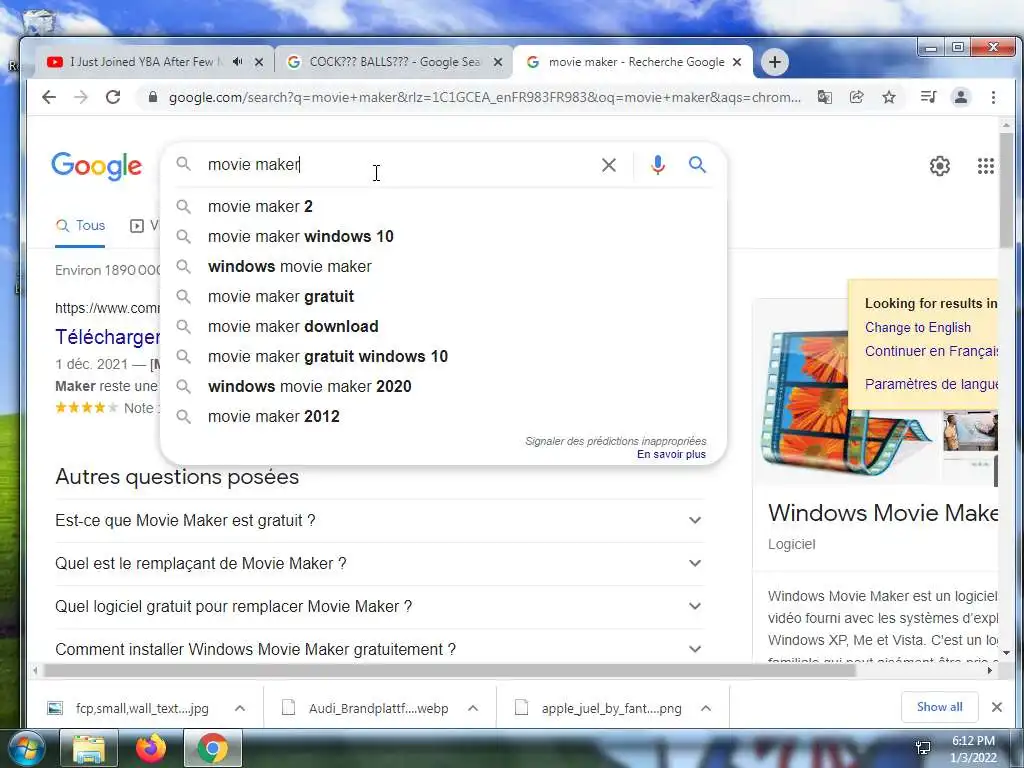Viewport: 1024px width, 768px height.
Task: Open 'Paramètres de langue' link
Action: [931, 384]
